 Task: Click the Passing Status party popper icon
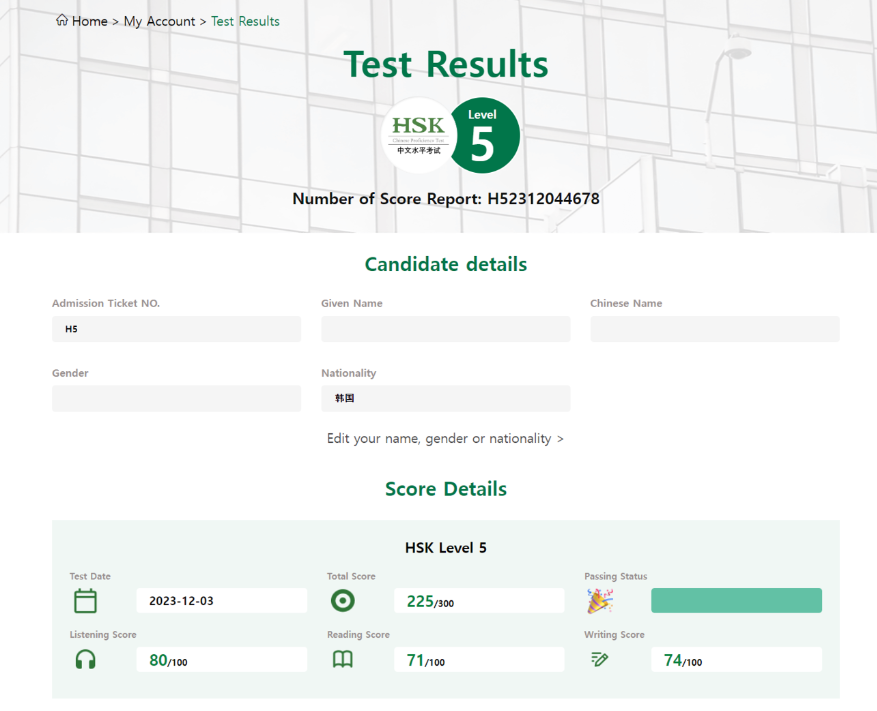tap(600, 601)
